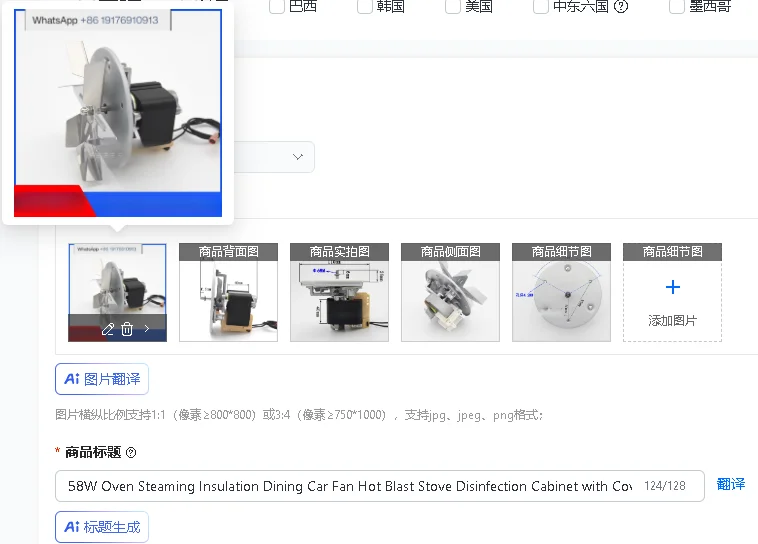Click into the 商品标题 input field
Image resolution: width=758 pixels, height=544 pixels.
click(x=379, y=486)
